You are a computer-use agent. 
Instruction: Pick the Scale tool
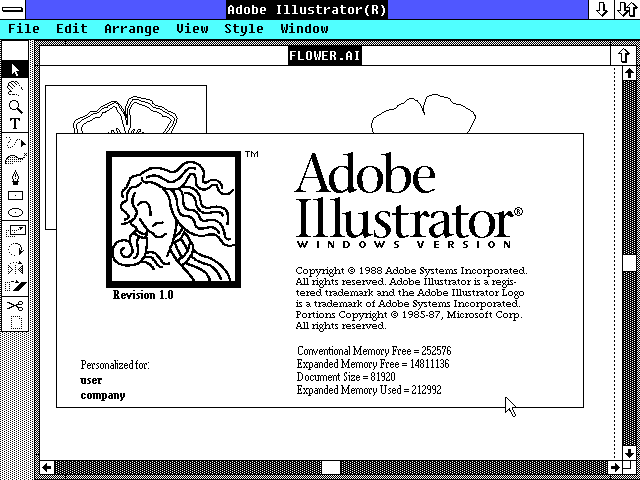click(15, 231)
